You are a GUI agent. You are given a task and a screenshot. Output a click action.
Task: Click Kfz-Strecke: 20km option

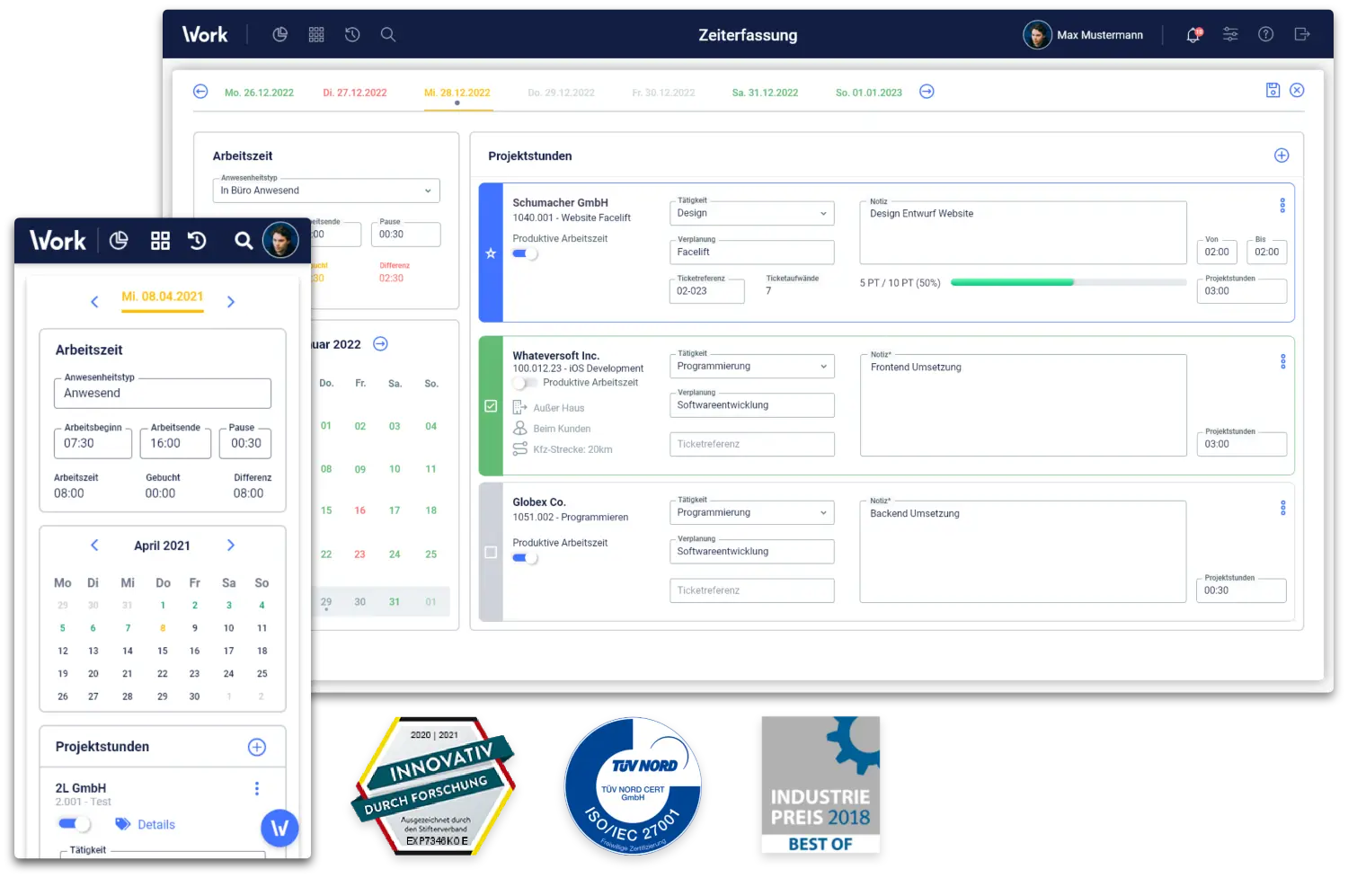(x=563, y=449)
